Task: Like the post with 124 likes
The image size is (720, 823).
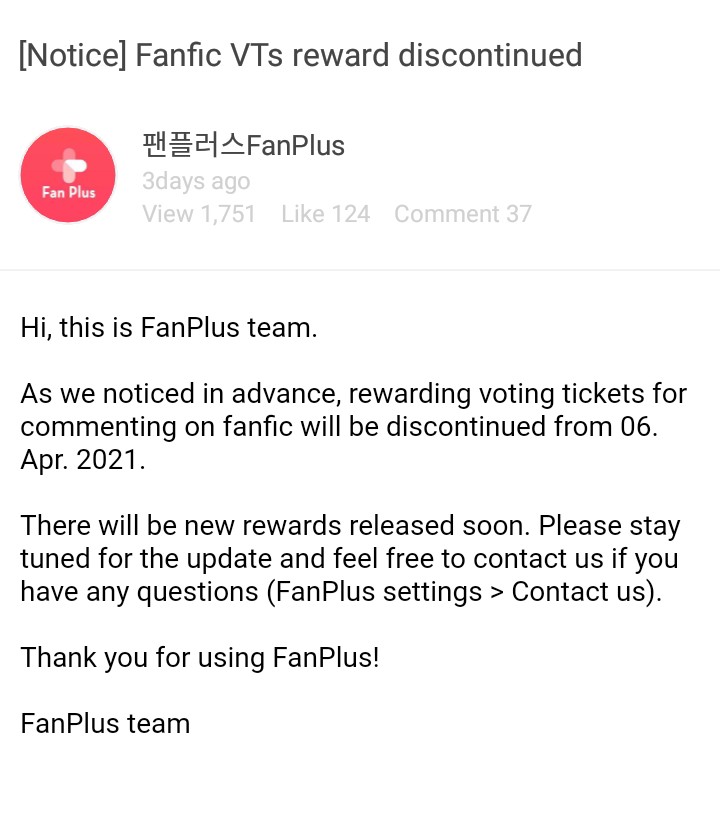Action: [x=325, y=214]
